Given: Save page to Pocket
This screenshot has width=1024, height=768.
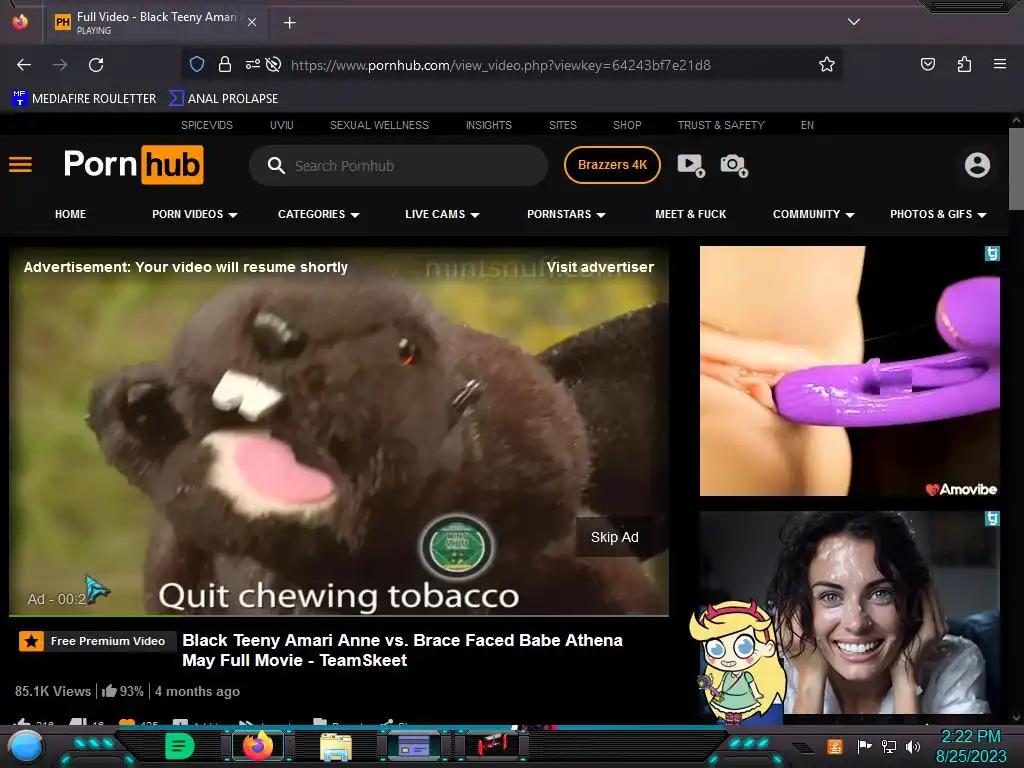Looking at the screenshot, I should pos(927,64).
